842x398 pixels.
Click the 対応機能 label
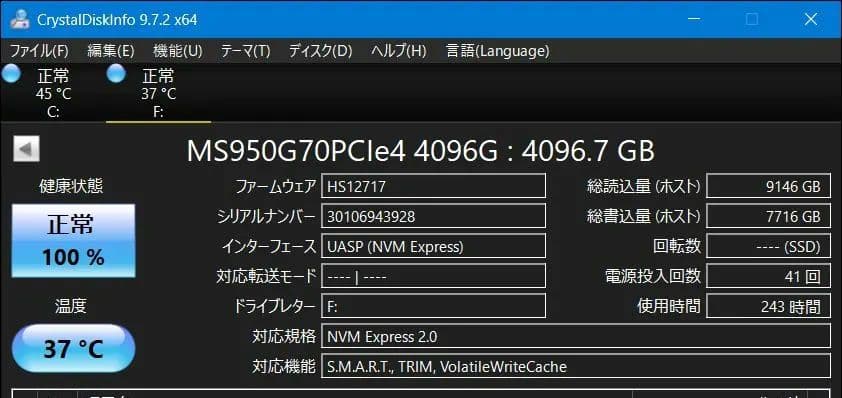point(284,366)
